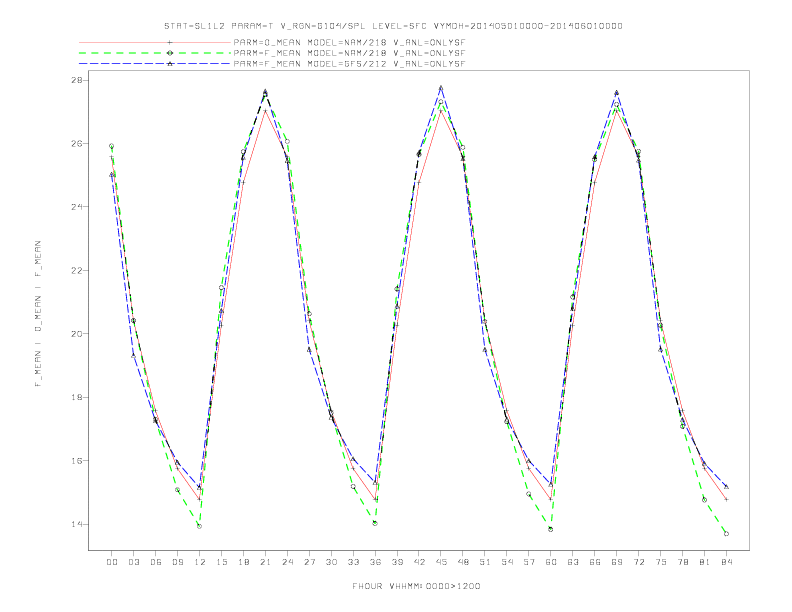Click the blue triangle peak marker at hour 45
Screen dimensions: 792x612
441,88
